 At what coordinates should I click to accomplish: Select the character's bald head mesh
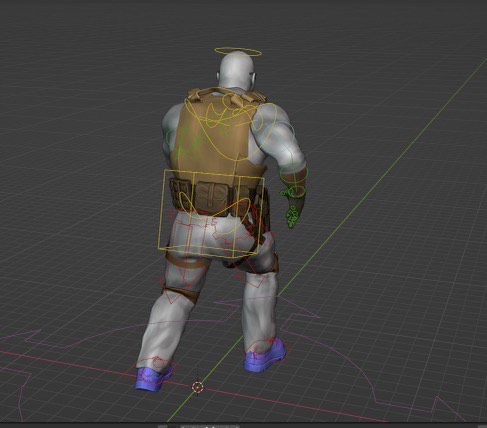tap(237, 71)
